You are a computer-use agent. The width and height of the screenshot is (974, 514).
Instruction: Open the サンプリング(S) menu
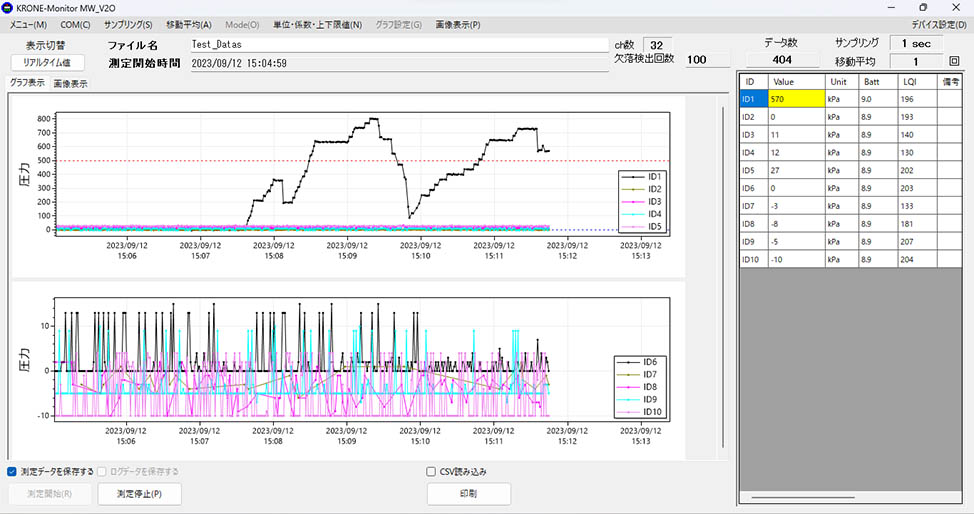128,25
